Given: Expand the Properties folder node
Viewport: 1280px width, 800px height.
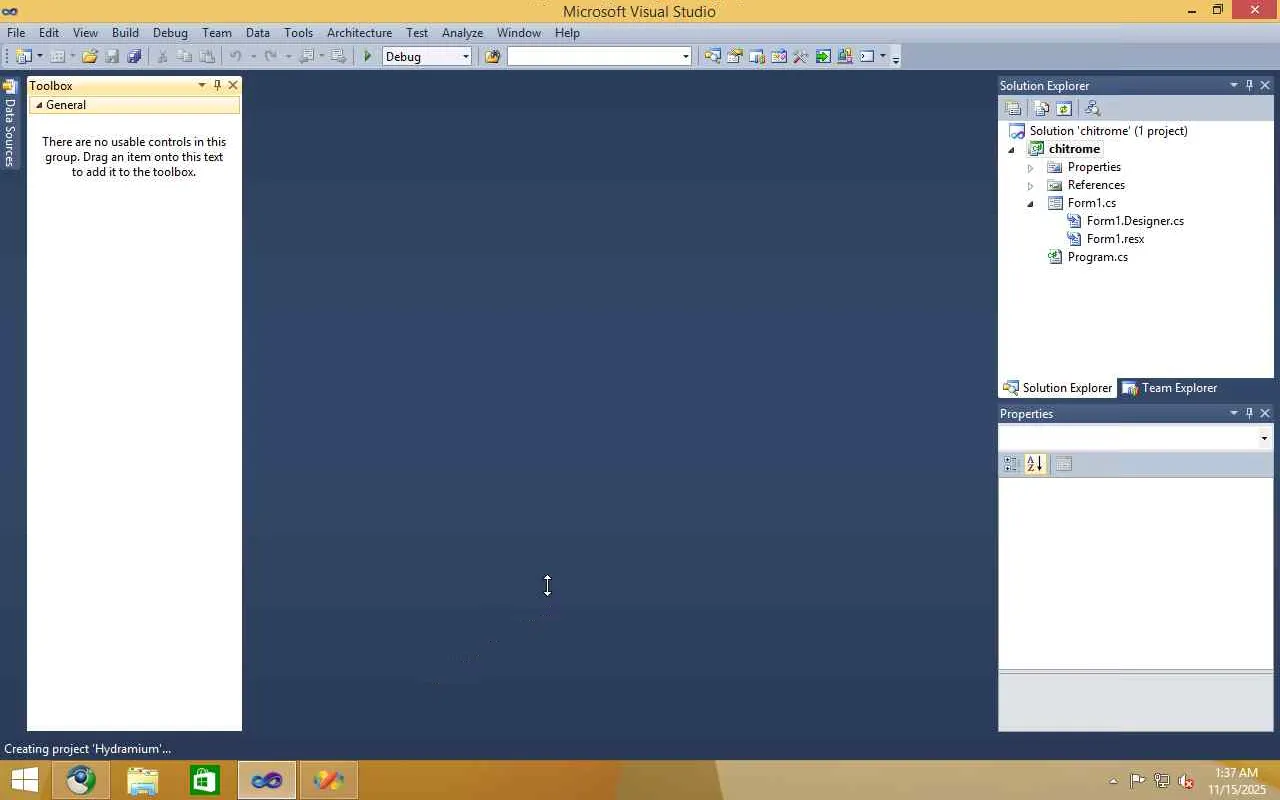Looking at the screenshot, I should [x=1030, y=168].
